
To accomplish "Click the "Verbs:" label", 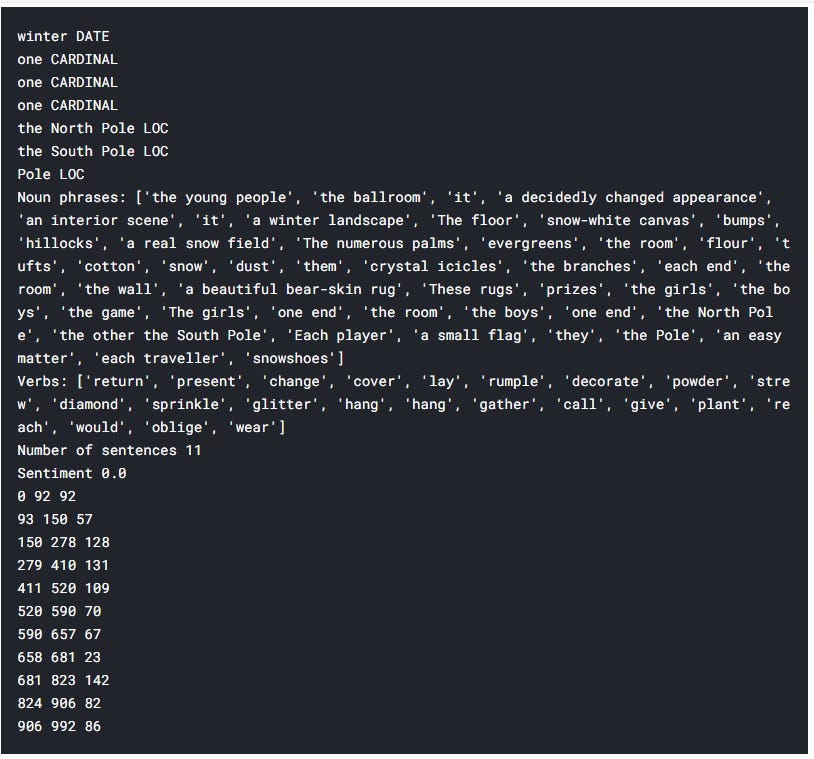I will [x=42, y=381].
